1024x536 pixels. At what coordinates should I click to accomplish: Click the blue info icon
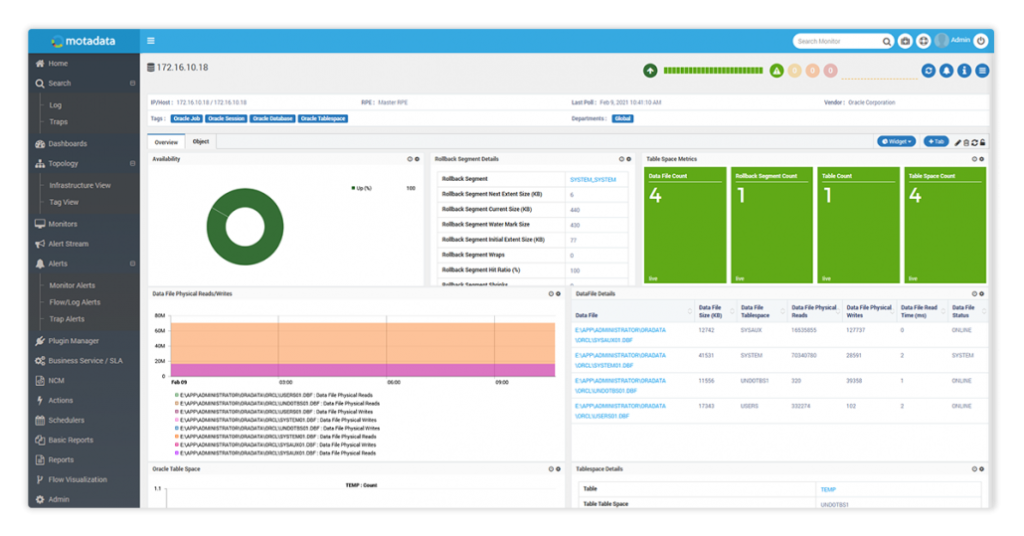pyautogui.click(x=964, y=70)
